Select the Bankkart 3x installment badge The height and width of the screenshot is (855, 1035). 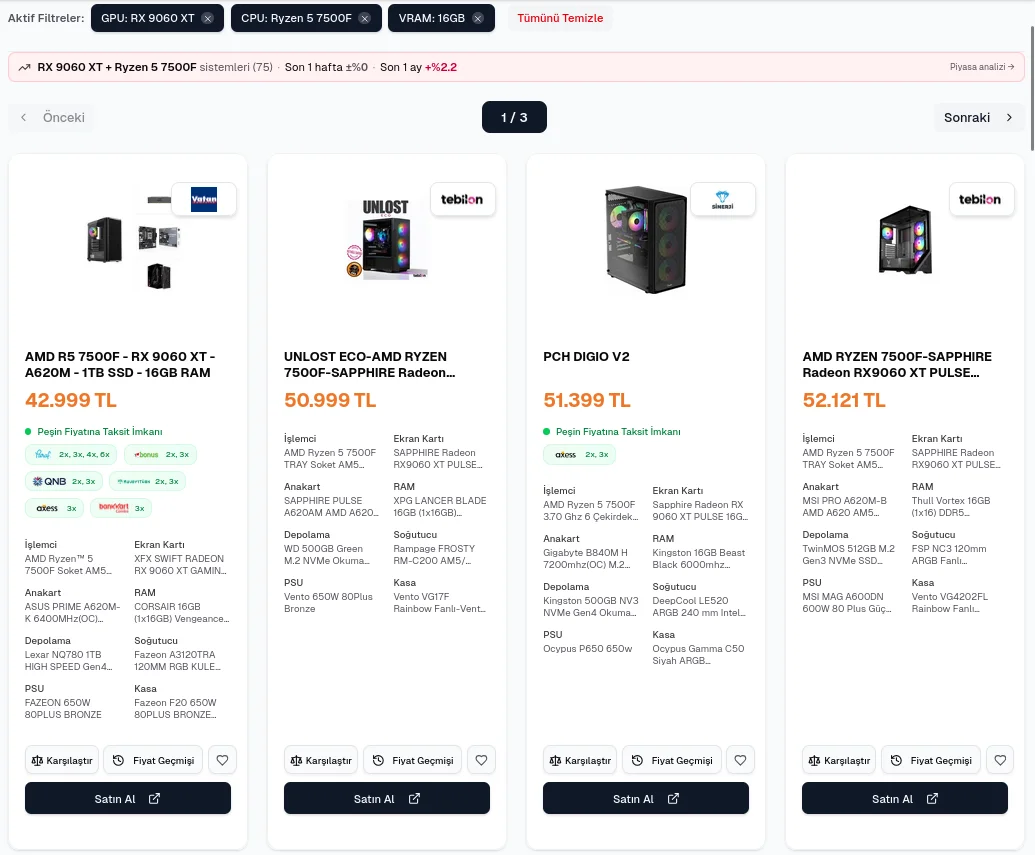pos(121,508)
